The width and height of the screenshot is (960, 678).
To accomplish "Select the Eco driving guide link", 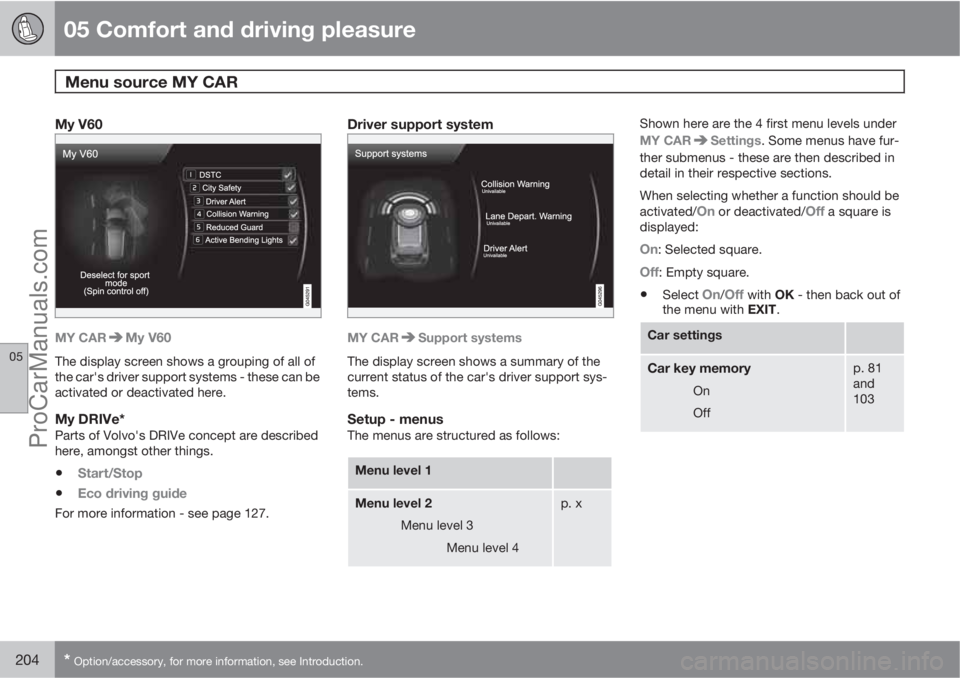I will [132, 494].
